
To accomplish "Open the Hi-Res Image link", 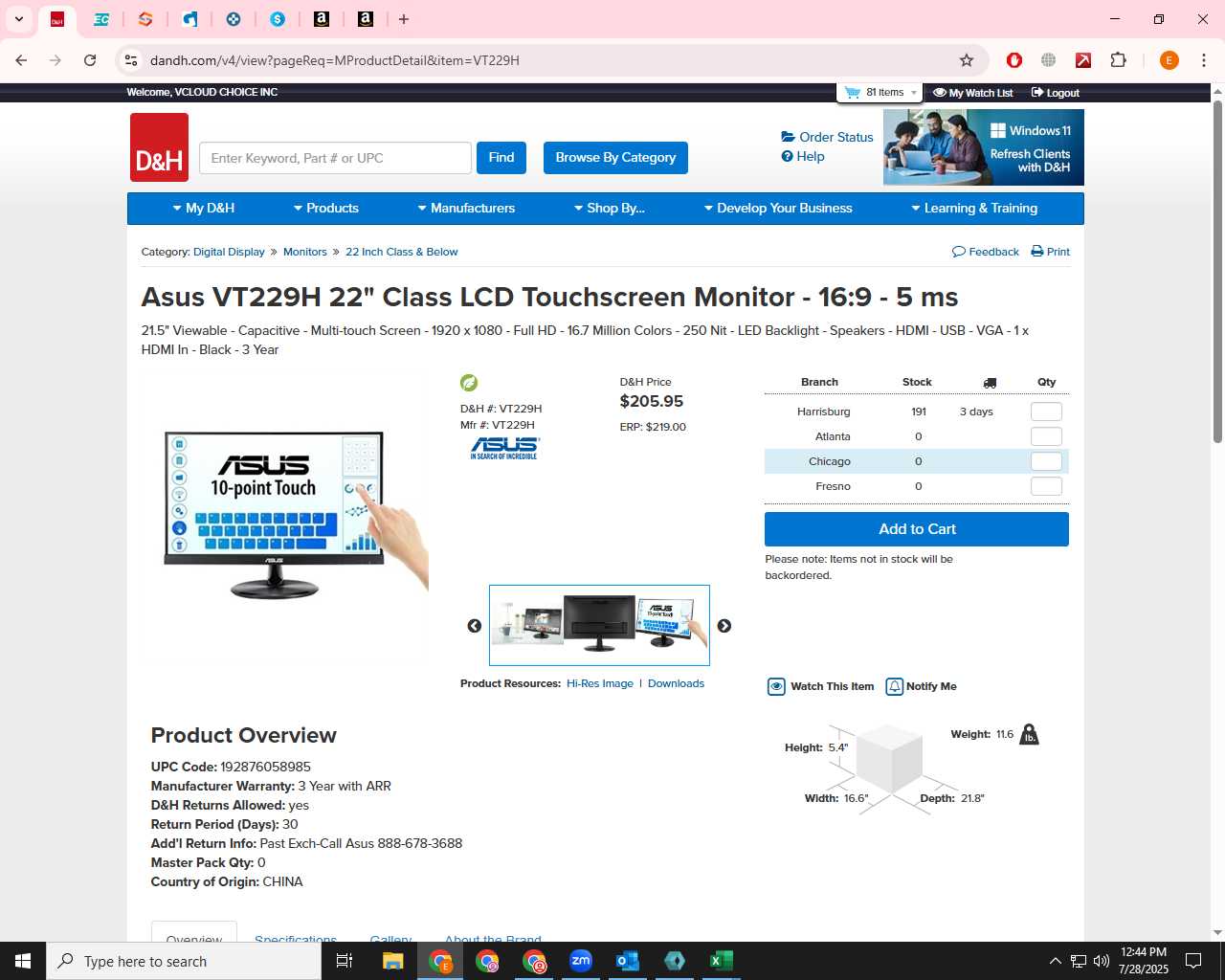I will pos(600,683).
